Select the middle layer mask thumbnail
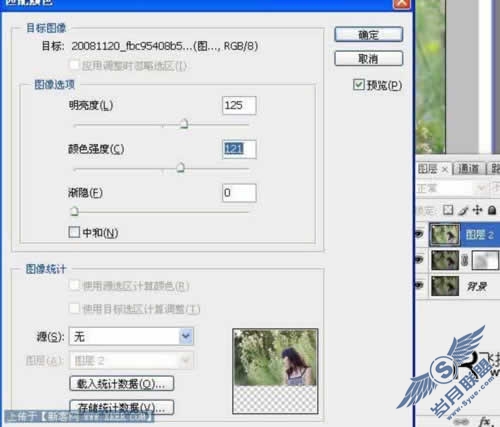Image resolution: width=500 pixels, height=427 pixels. click(x=485, y=260)
